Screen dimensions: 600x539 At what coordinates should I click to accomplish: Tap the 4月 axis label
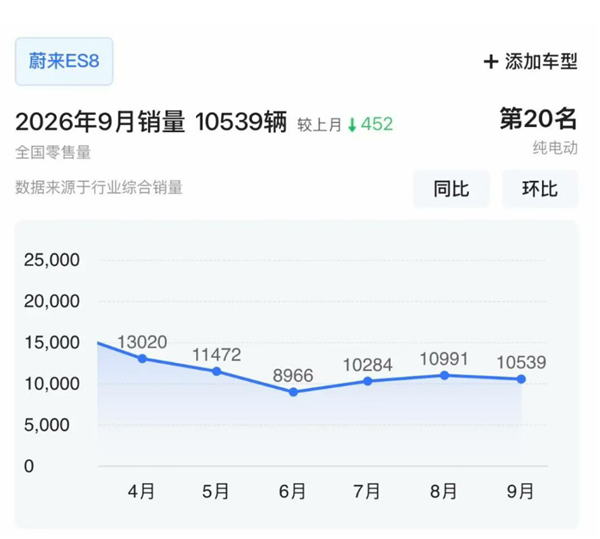coord(141,491)
